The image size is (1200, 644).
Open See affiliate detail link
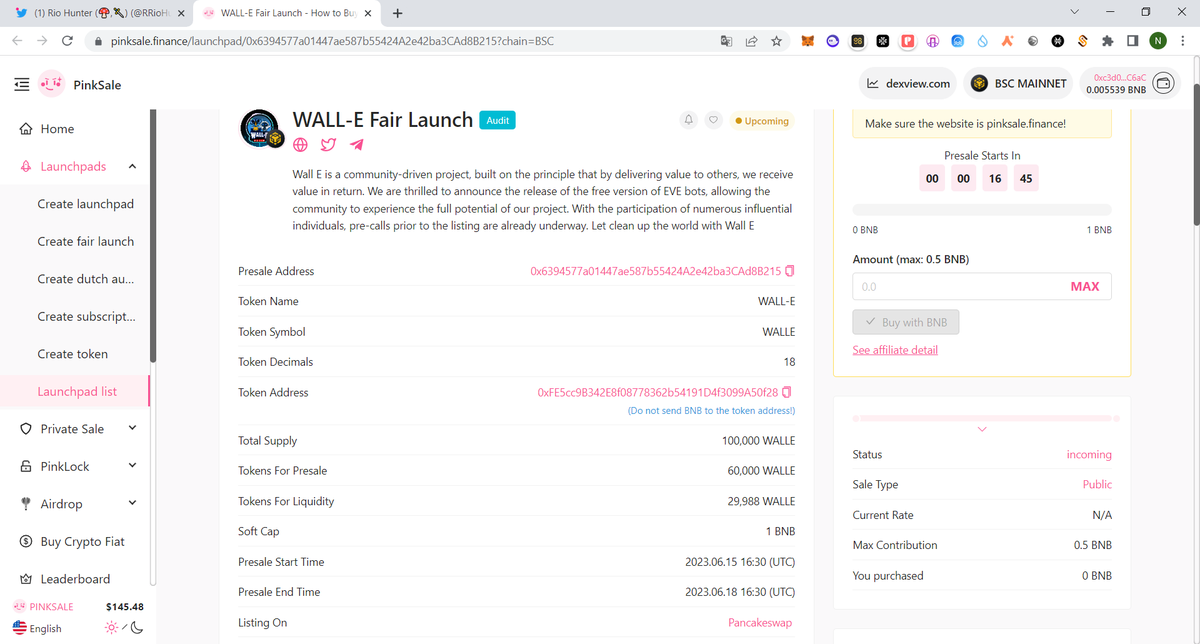point(895,350)
